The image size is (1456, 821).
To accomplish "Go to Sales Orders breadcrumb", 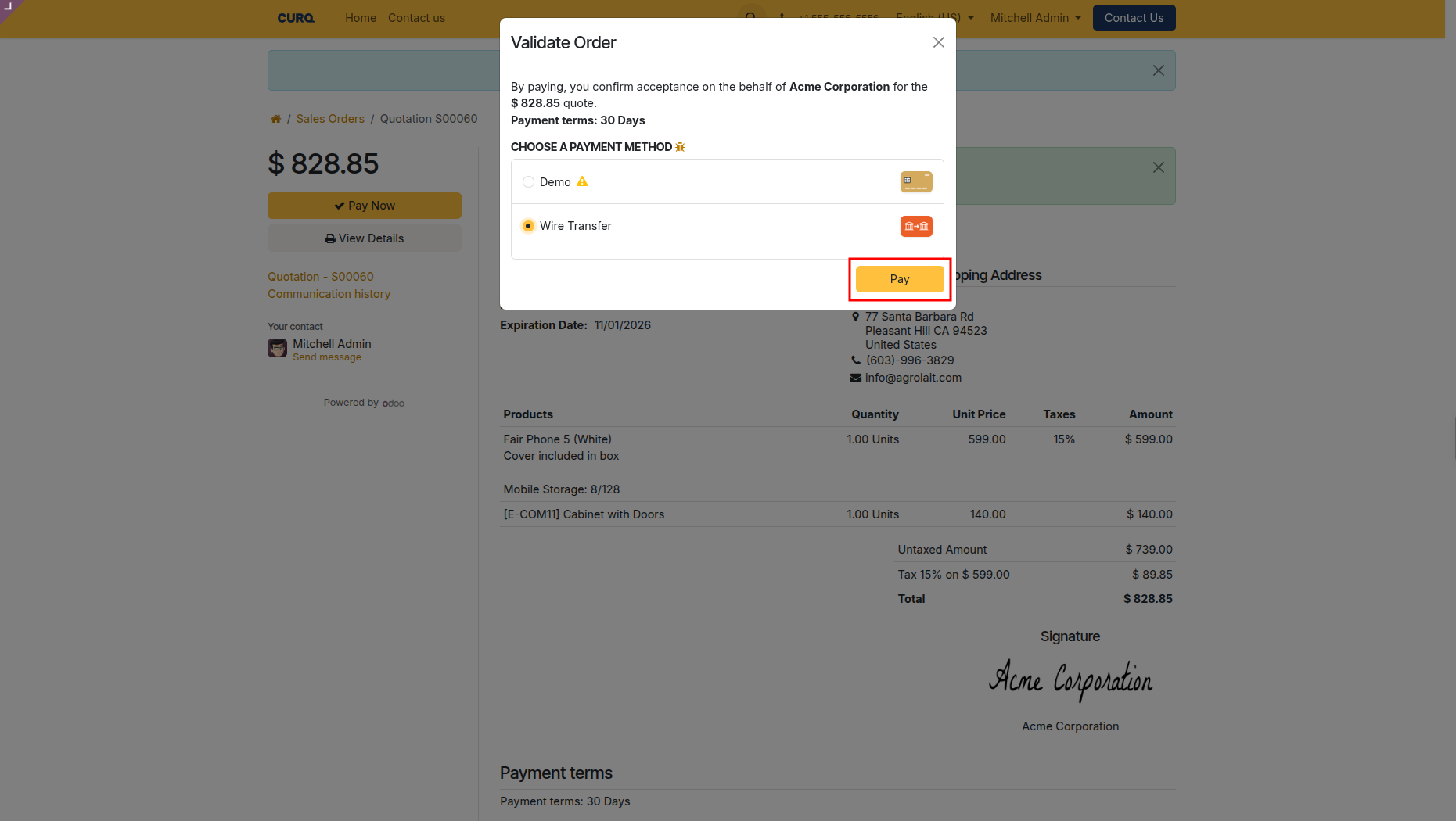I will tap(330, 119).
